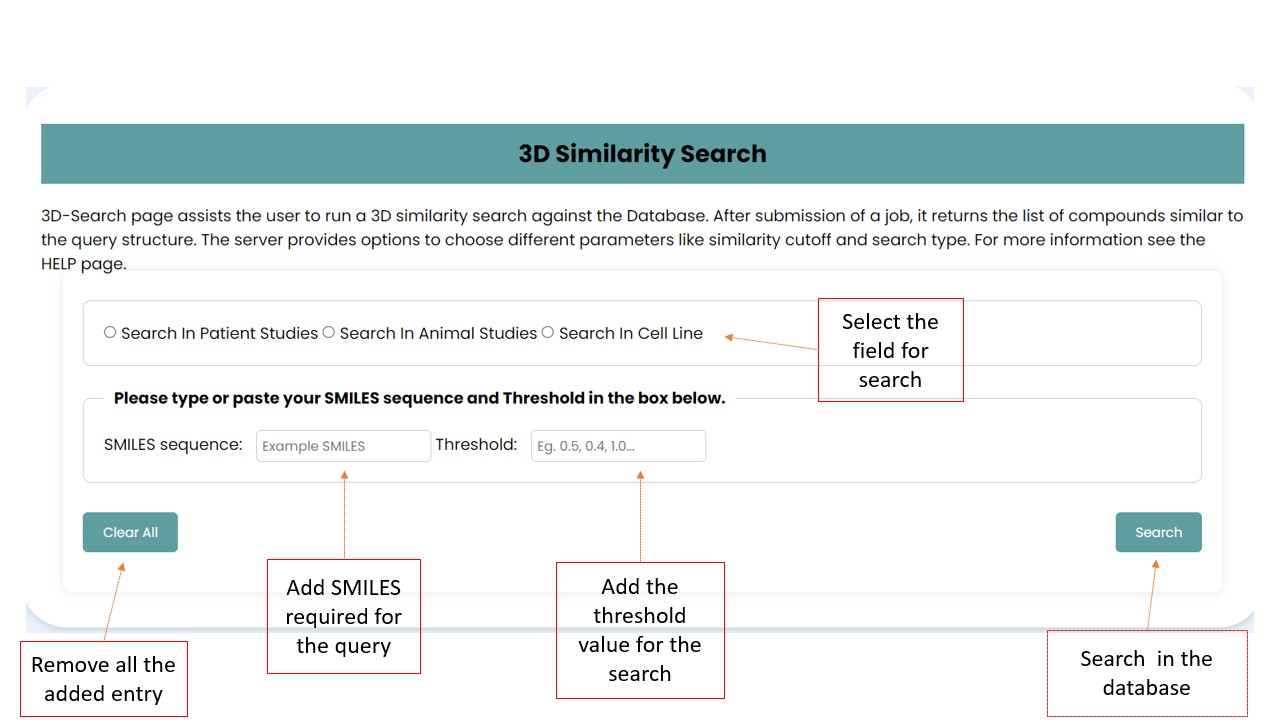Click the 'Search In Patient Studies' label text

point(219,333)
